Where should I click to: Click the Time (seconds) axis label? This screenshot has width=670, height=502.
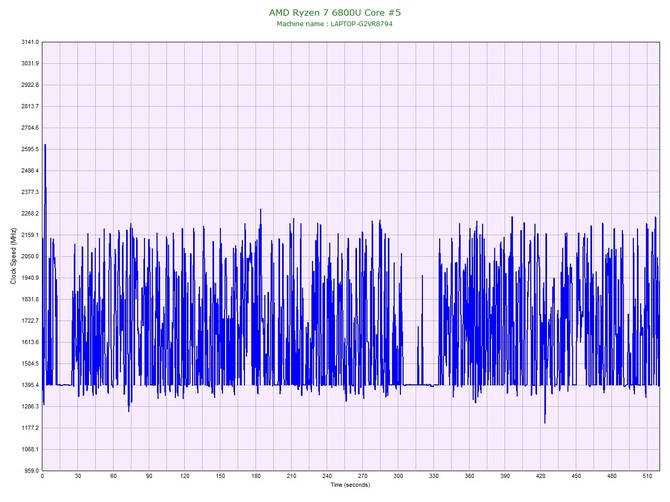350,485
